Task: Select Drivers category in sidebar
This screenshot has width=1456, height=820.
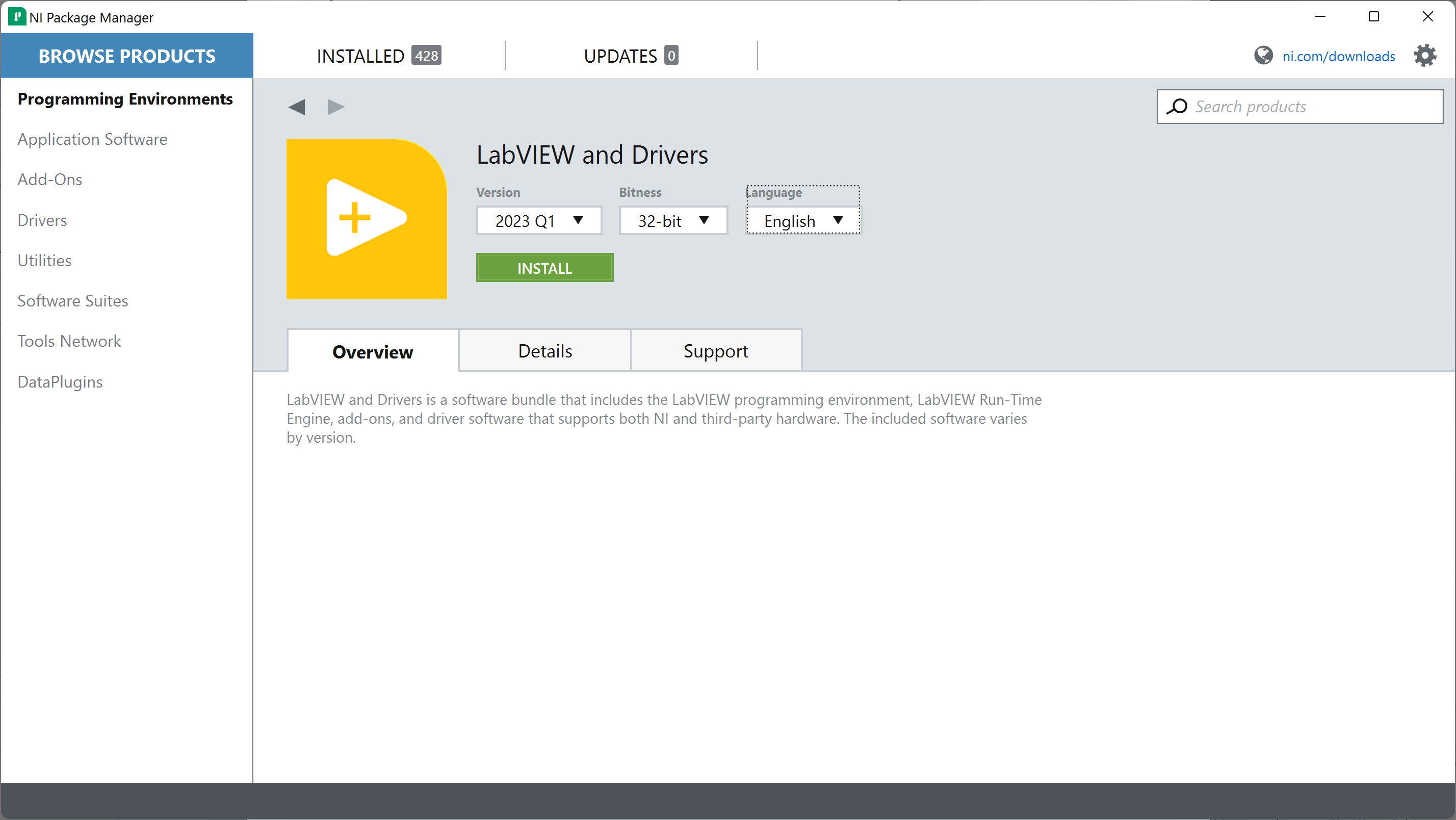Action: pyautogui.click(x=42, y=220)
